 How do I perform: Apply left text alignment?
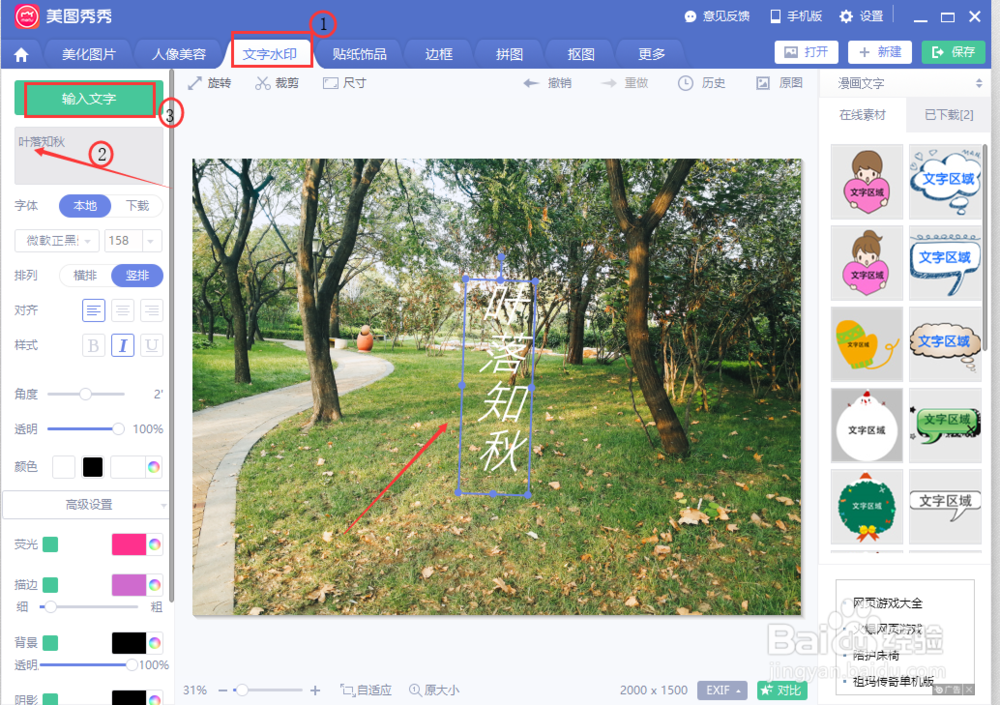pyautogui.click(x=93, y=310)
